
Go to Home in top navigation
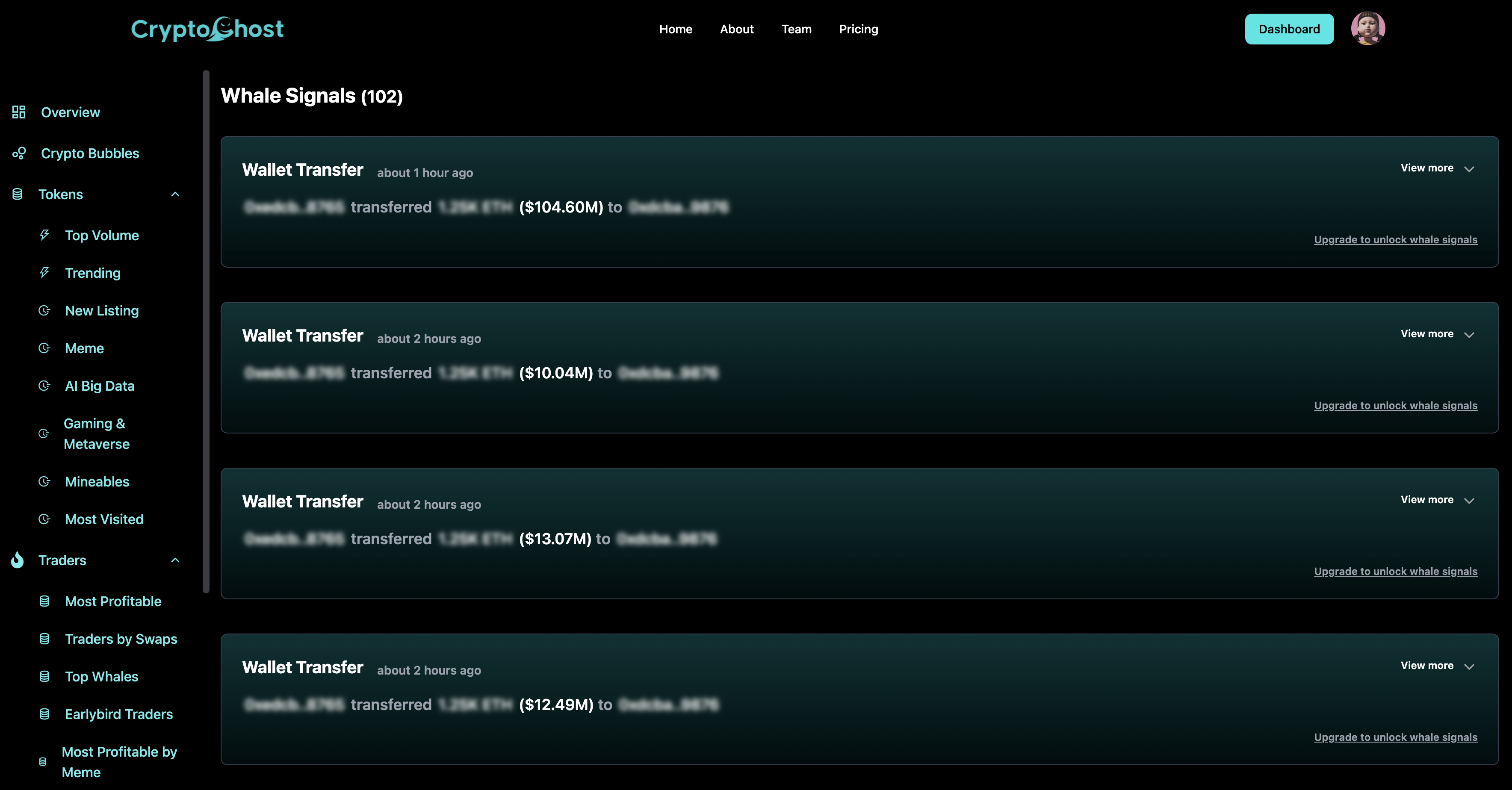[676, 29]
